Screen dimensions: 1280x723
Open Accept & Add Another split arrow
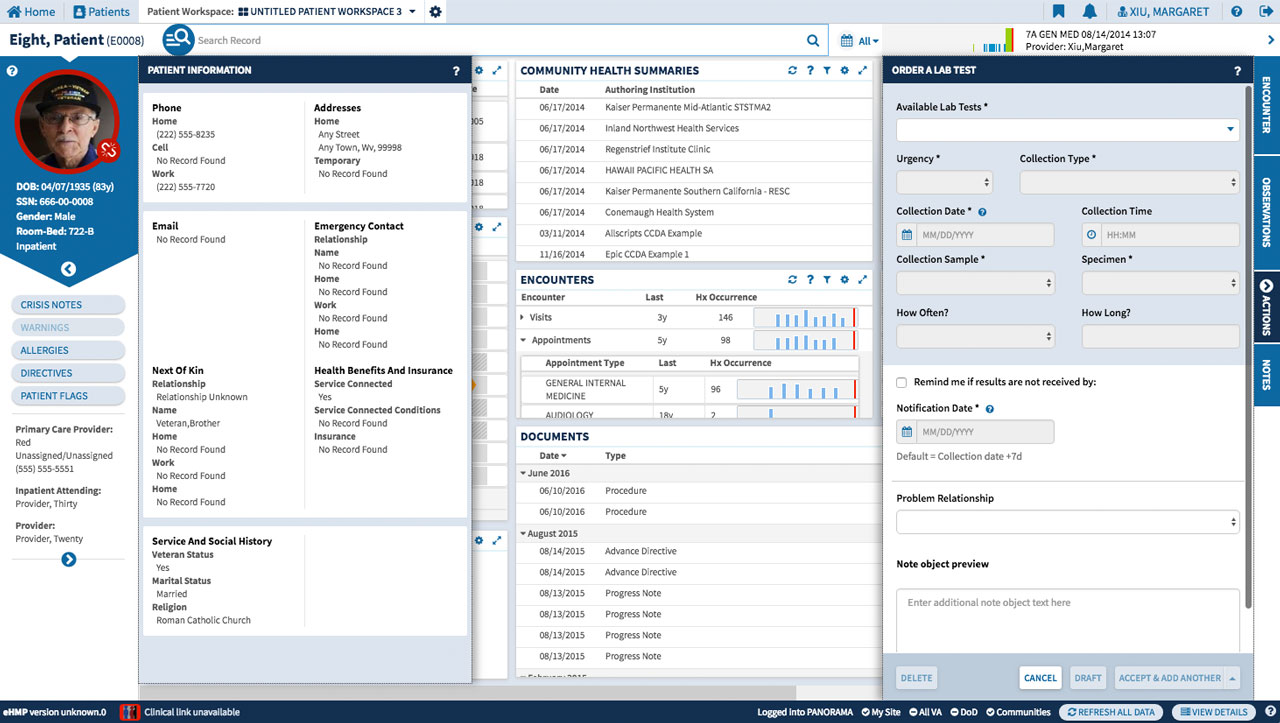(x=1233, y=678)
